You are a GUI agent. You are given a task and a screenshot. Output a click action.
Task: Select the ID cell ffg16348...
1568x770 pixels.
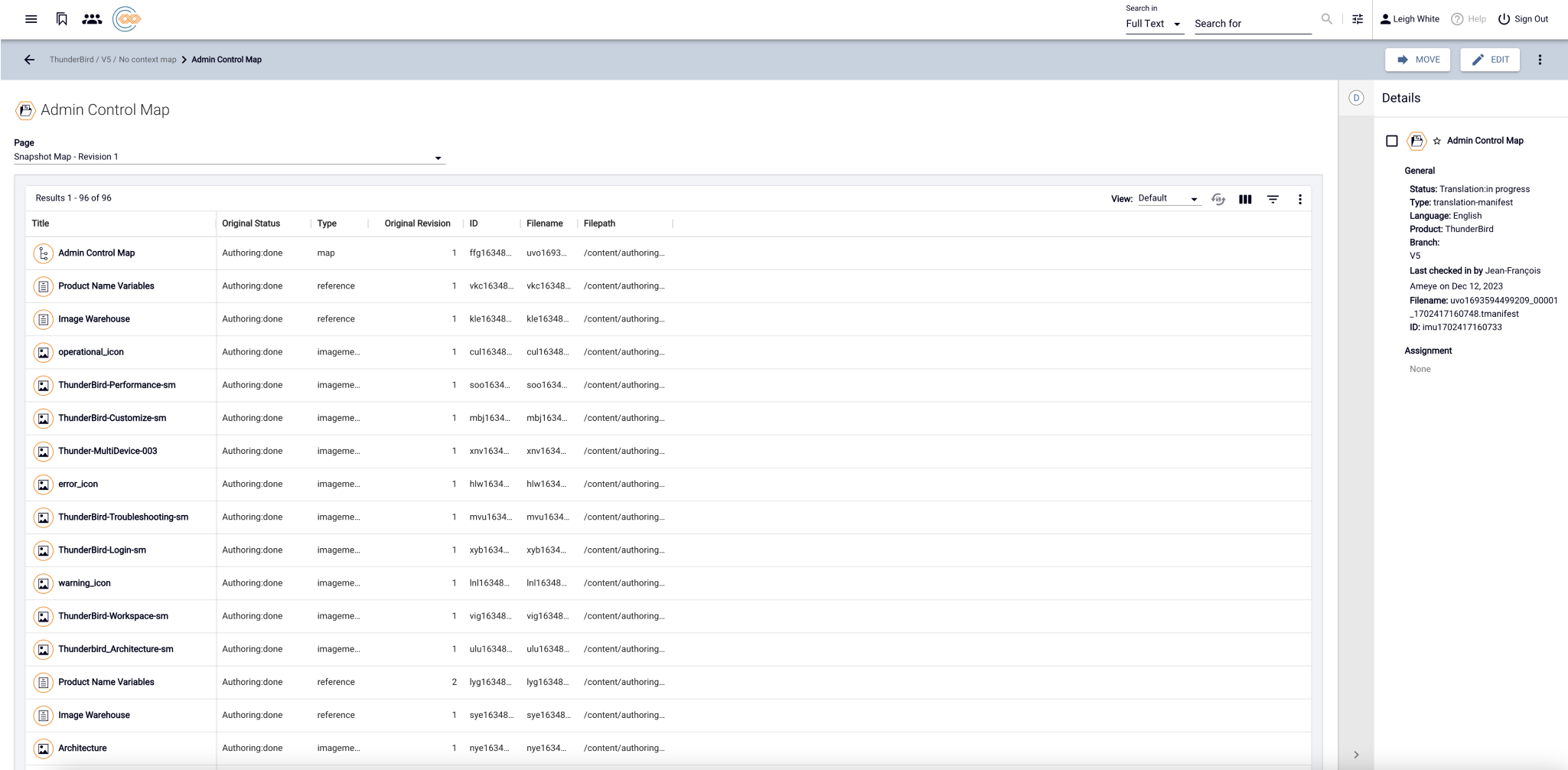point(491,253)
